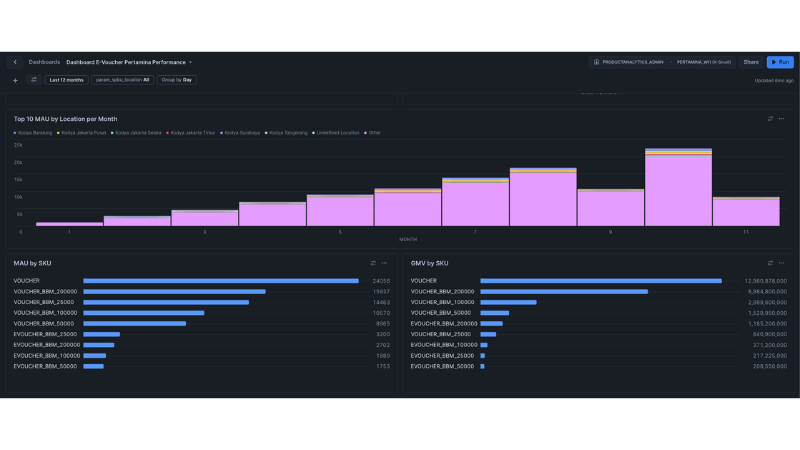Toggle Kodya Jakarta Timur legend series

pyautogui.click(x=191, y=133)
